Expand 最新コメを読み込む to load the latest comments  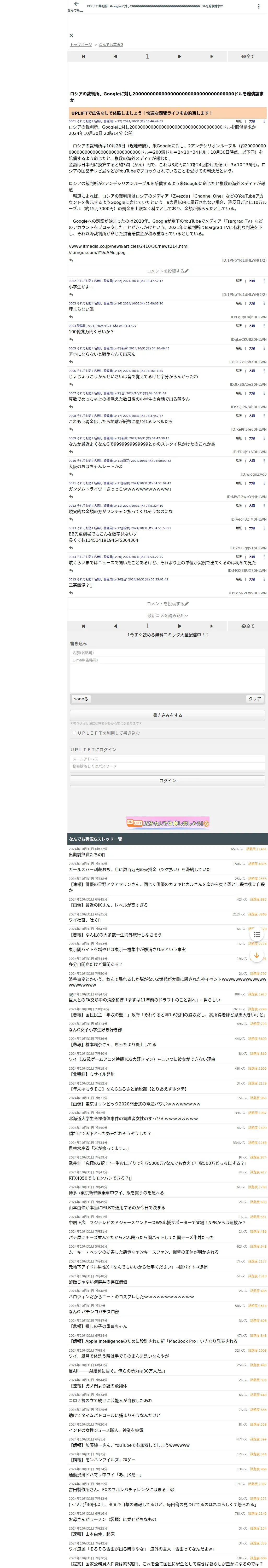pos(167,615)
